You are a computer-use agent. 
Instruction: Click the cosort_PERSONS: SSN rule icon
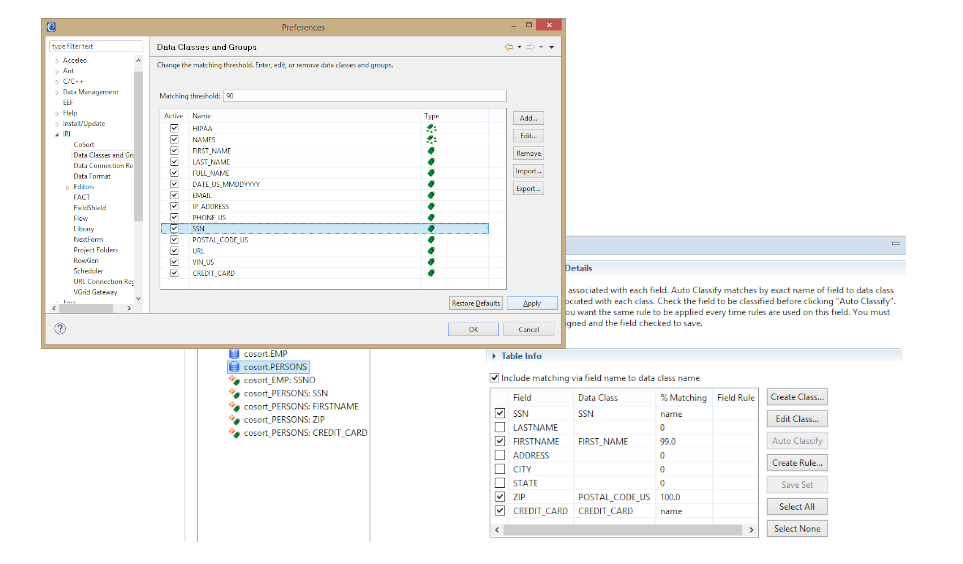pyautogui.click(x=234, y=393)
